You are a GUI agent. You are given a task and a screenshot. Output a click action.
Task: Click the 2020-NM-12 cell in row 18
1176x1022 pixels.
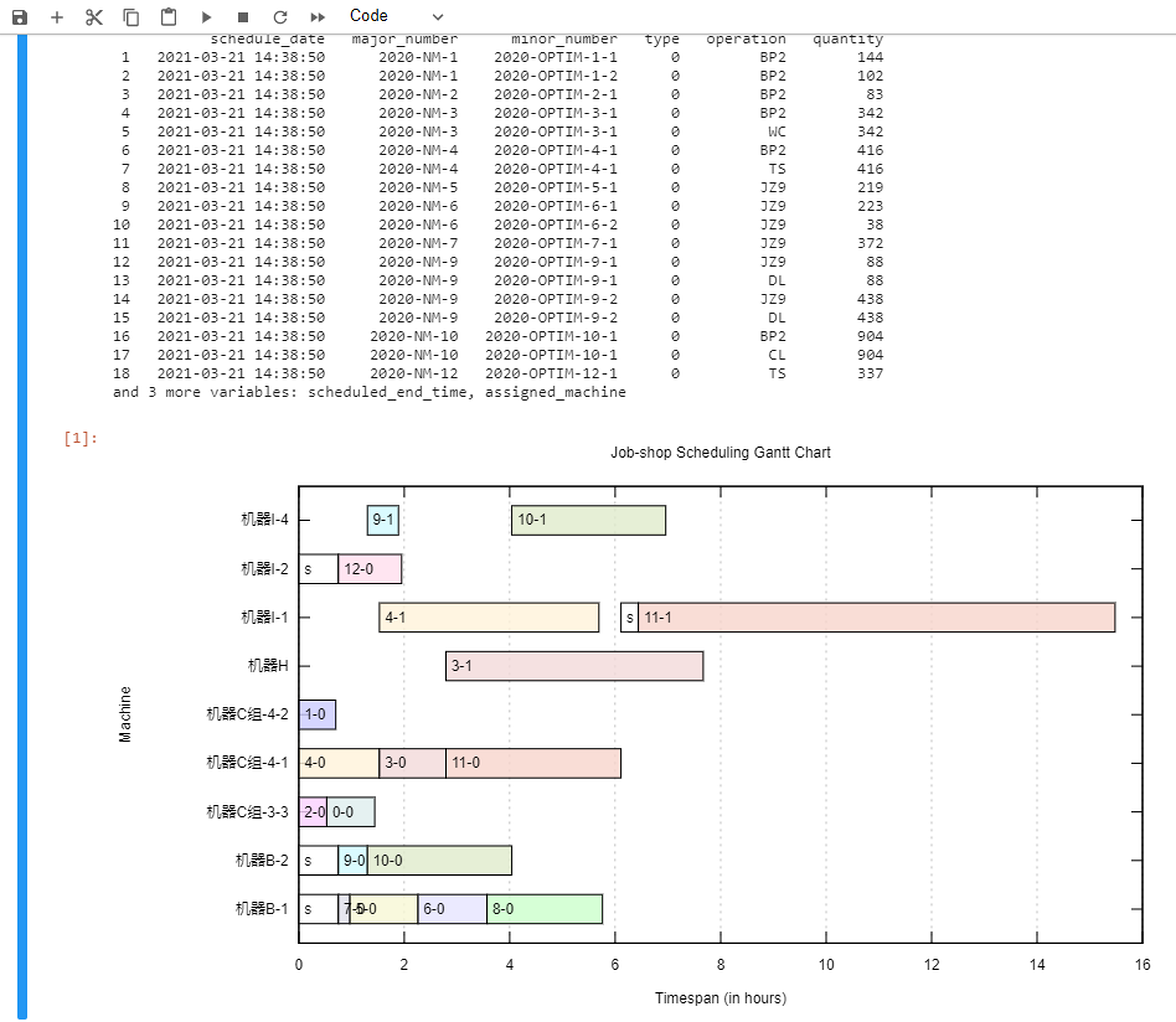[x=414, y=374]
